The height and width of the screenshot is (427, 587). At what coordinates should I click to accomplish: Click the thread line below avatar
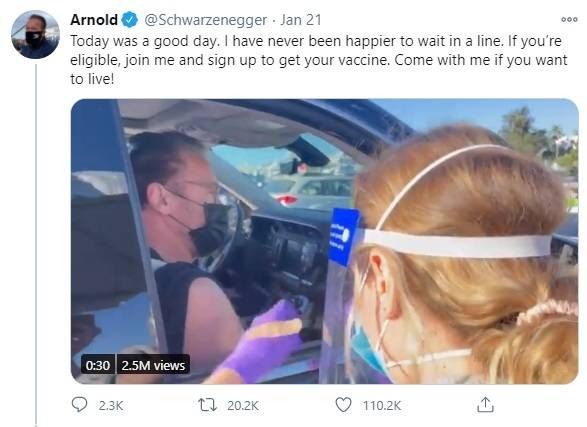36,245
